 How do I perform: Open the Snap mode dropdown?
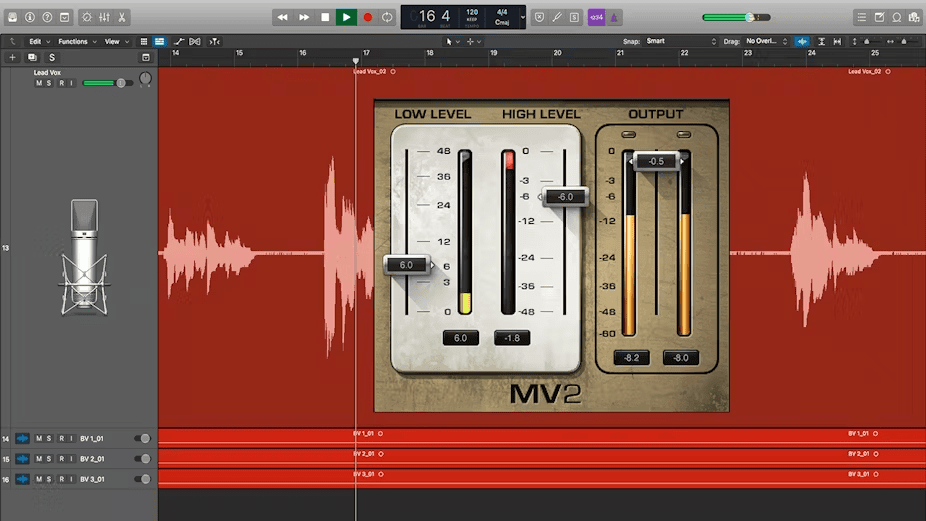tap(681, 41)
